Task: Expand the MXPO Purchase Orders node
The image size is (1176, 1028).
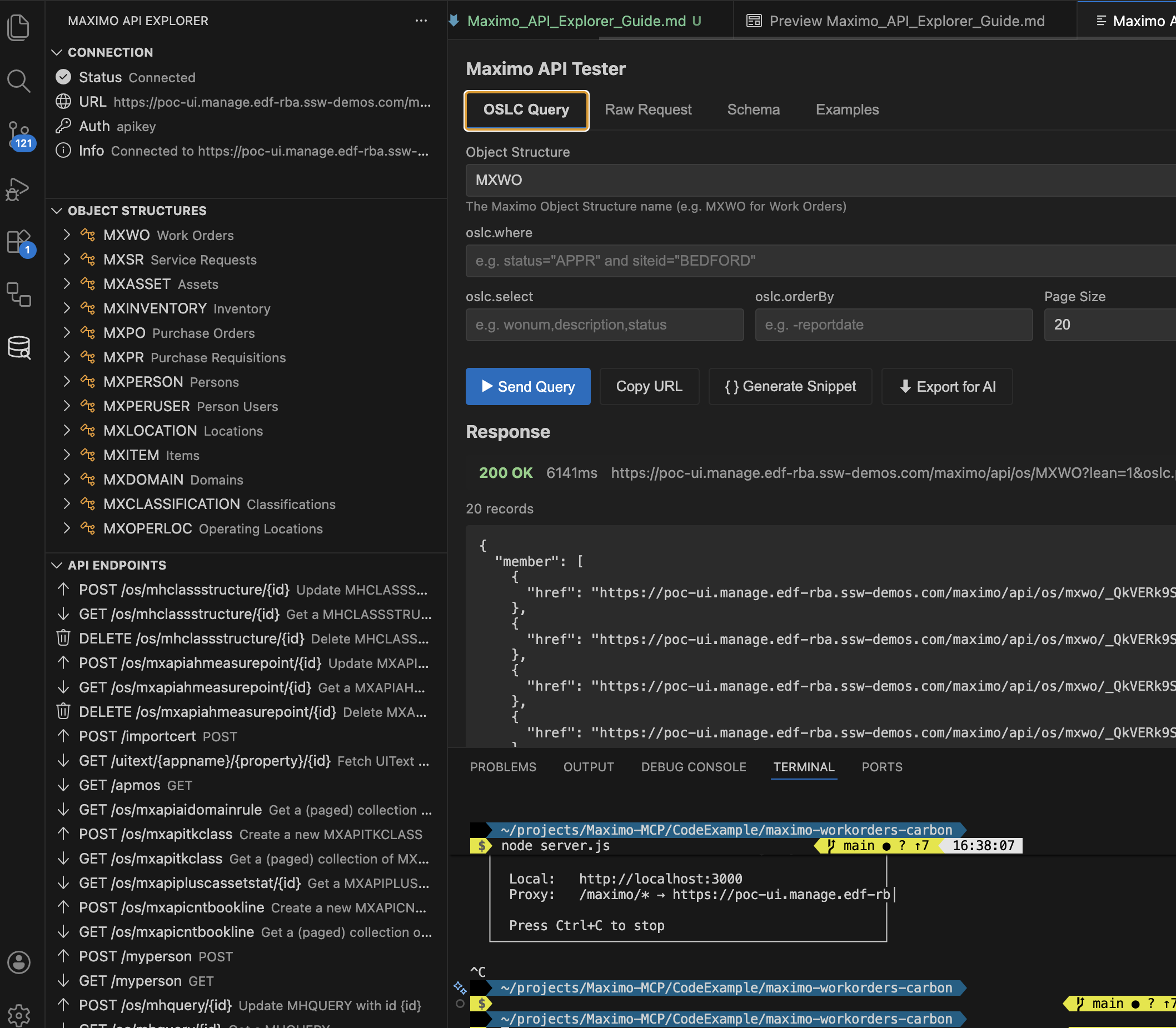Action: click(x=67, y=333)
